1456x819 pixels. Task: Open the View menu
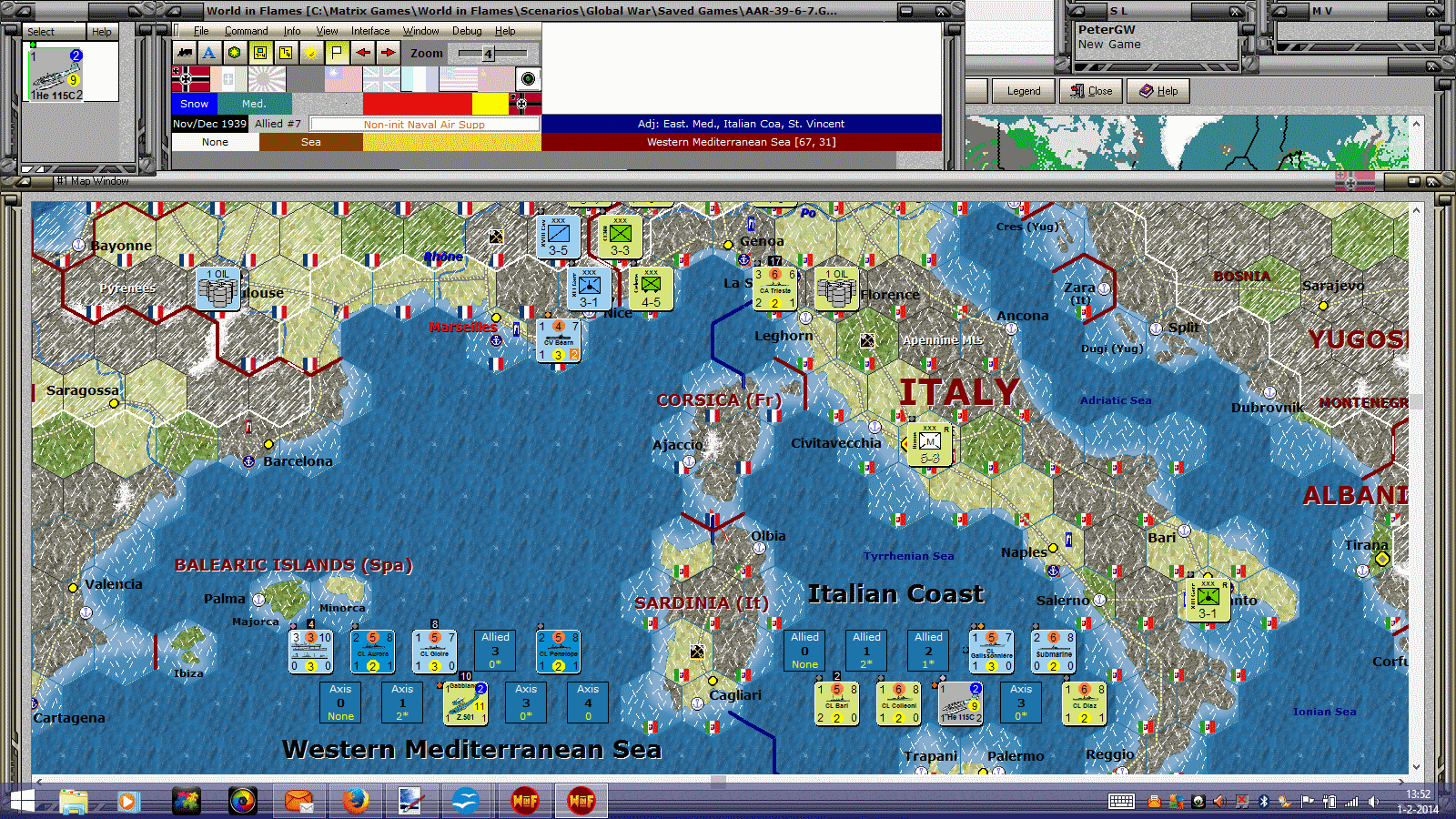click(327, 31)
